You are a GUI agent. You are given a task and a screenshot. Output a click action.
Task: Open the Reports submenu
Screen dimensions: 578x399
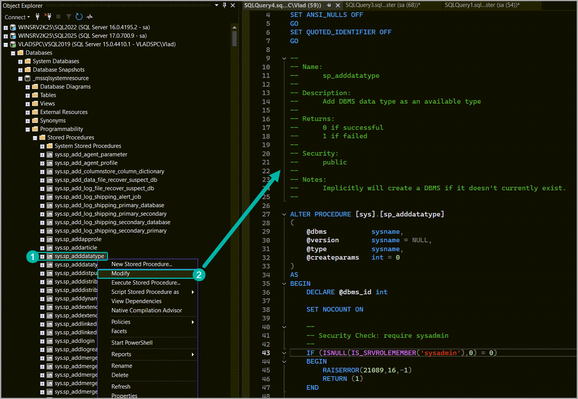click(147, 354)
